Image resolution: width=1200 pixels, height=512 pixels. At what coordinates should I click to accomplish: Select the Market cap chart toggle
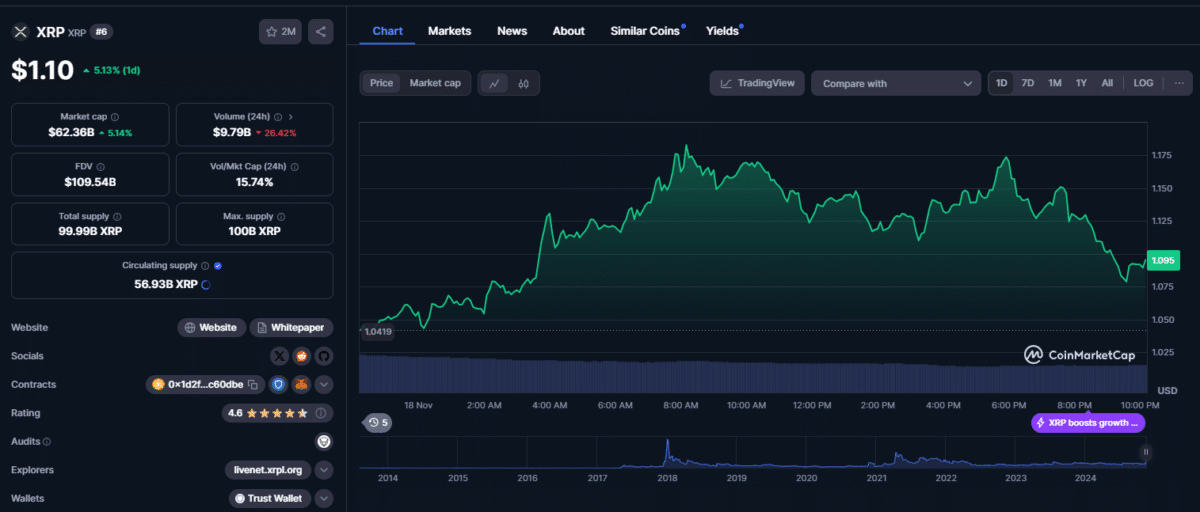pos(435,83)
